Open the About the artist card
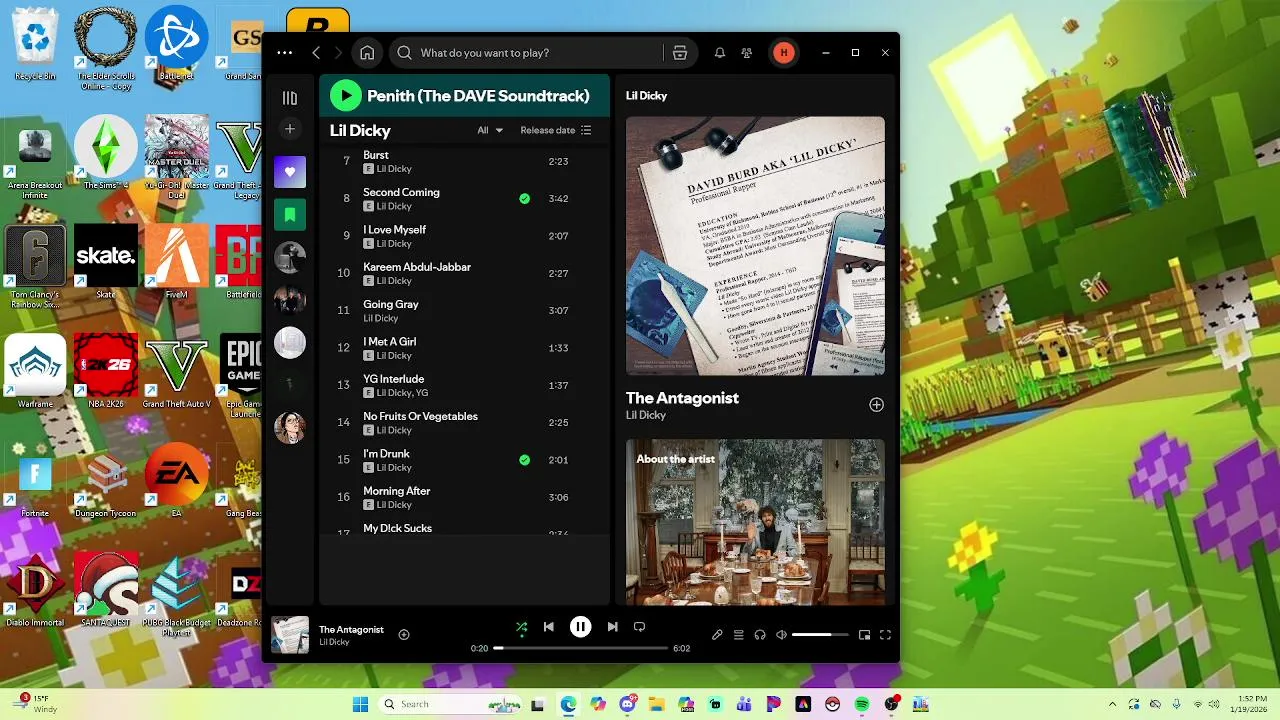Screen dimensions: 1280x720 click(755, 522)
